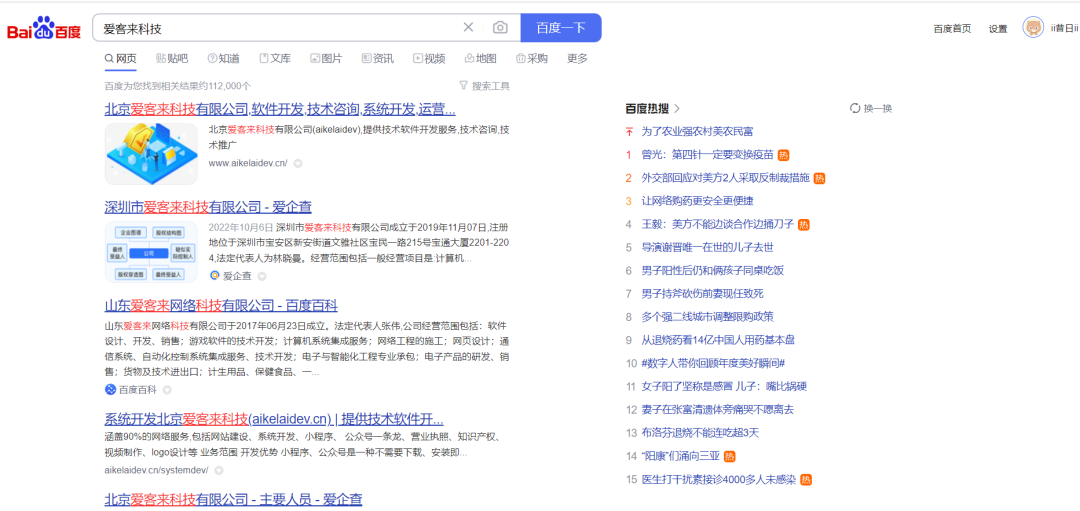
Task: Open image search camera icon
Action: coord(500,28)
